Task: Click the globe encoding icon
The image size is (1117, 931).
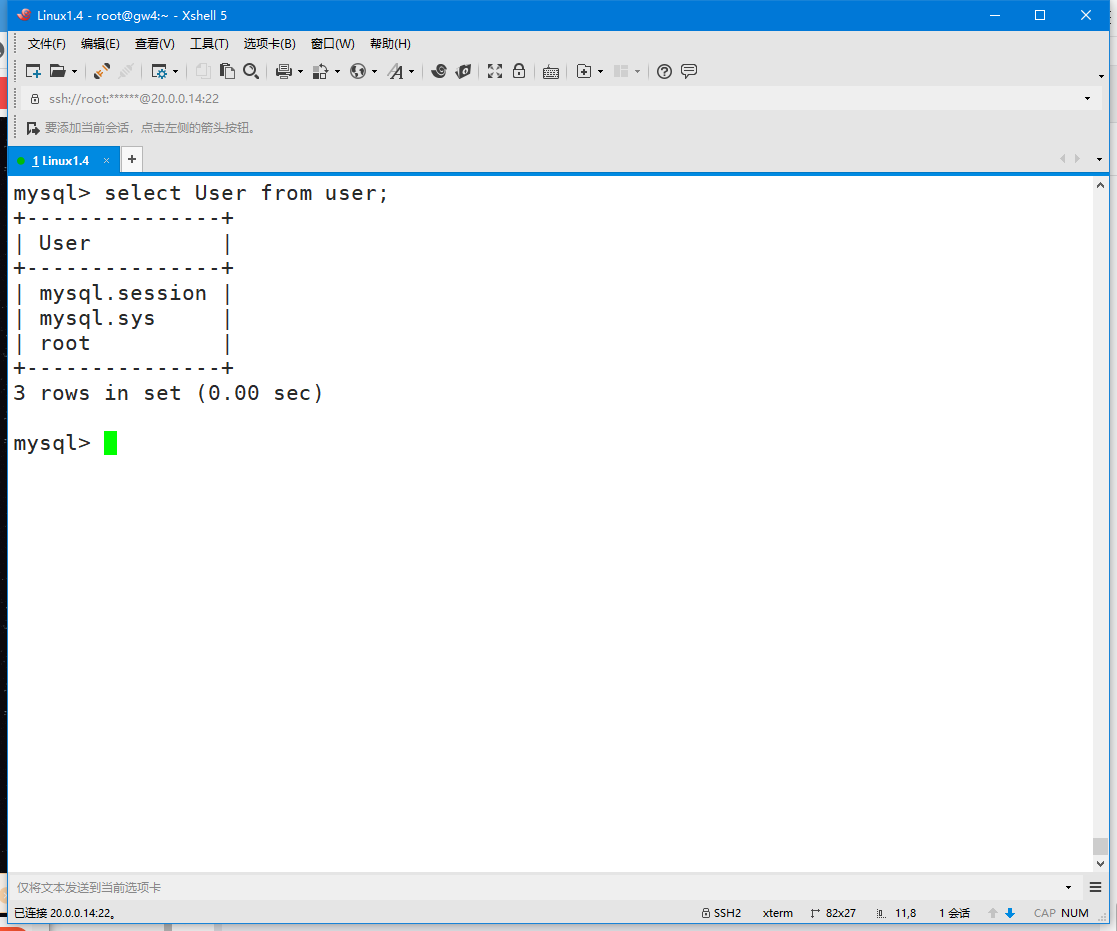Action: click(x=358, y=71)
